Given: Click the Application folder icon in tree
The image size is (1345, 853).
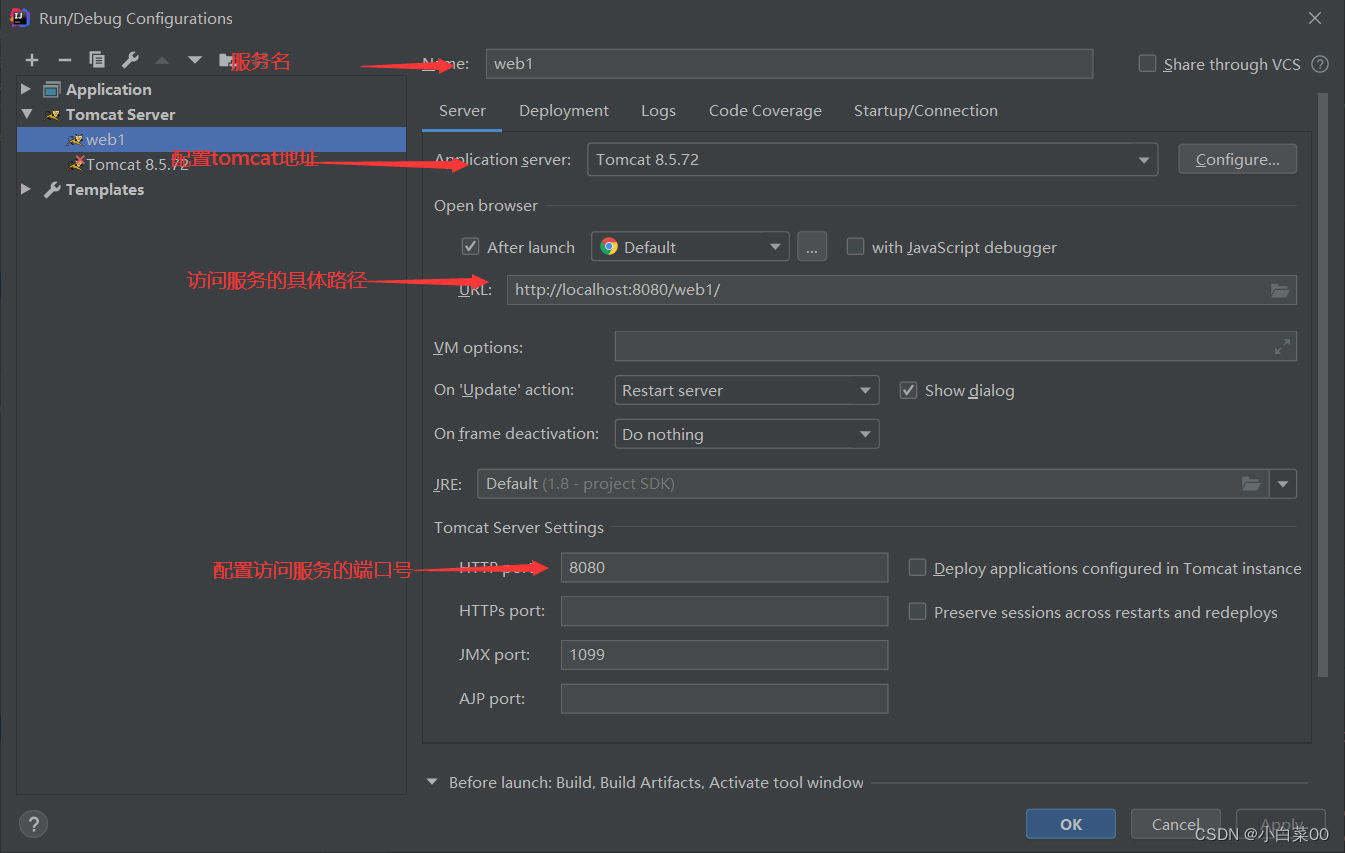Looking at the screenshot, I should 52,90.
